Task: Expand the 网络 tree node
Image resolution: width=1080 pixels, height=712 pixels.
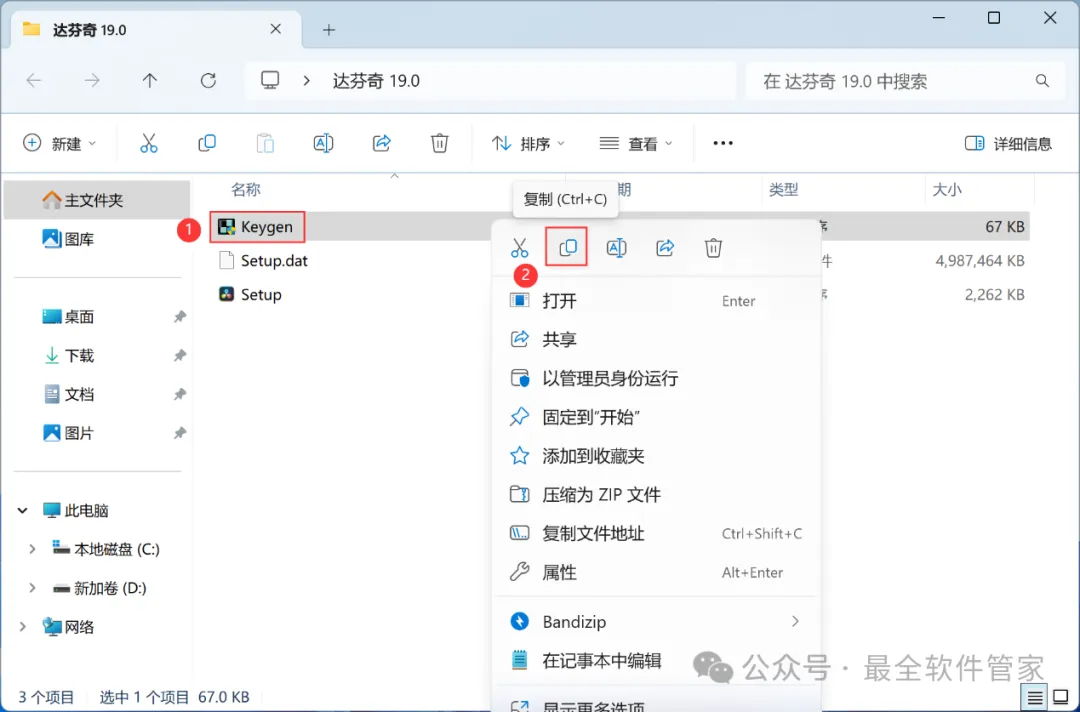Action: [23, 627]
